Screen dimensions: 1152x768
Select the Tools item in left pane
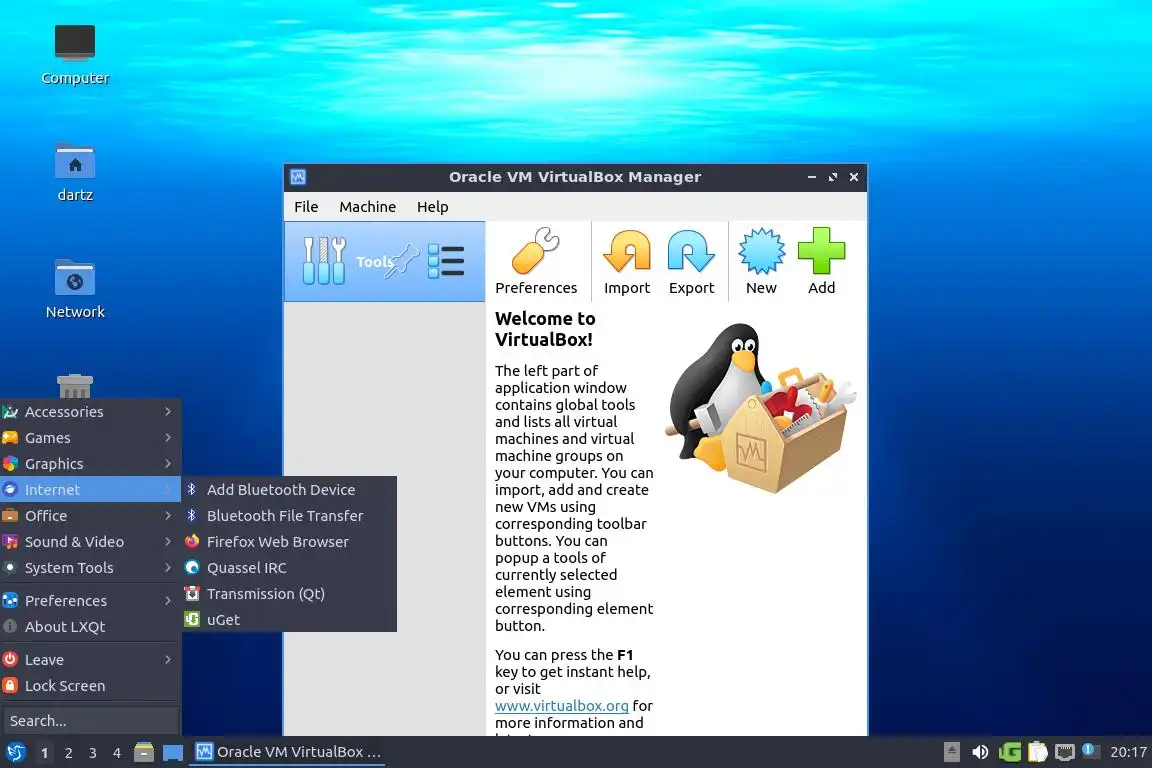384,261
